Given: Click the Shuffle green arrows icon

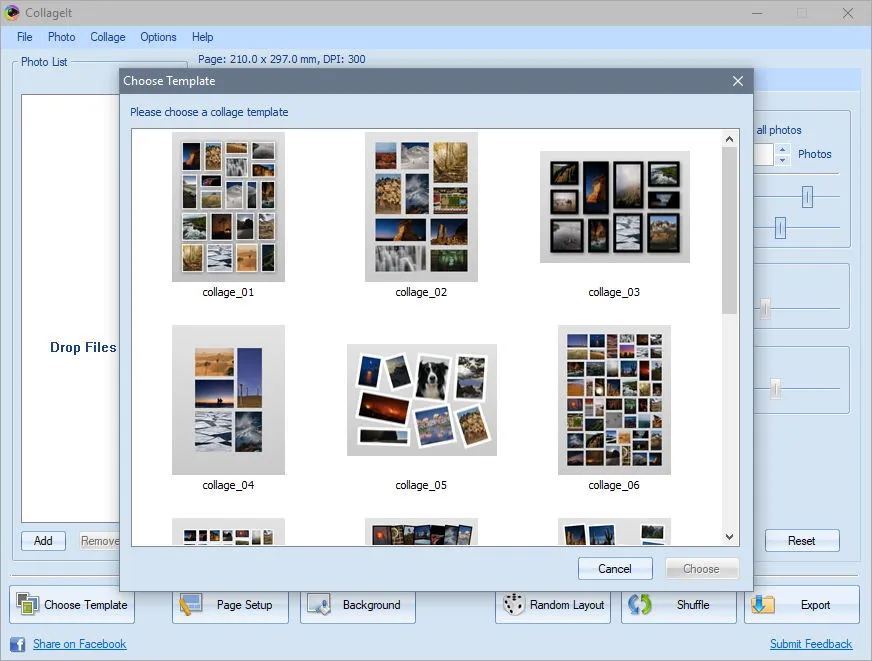Looking at the screenshot, I should click(x=640, y=604).
